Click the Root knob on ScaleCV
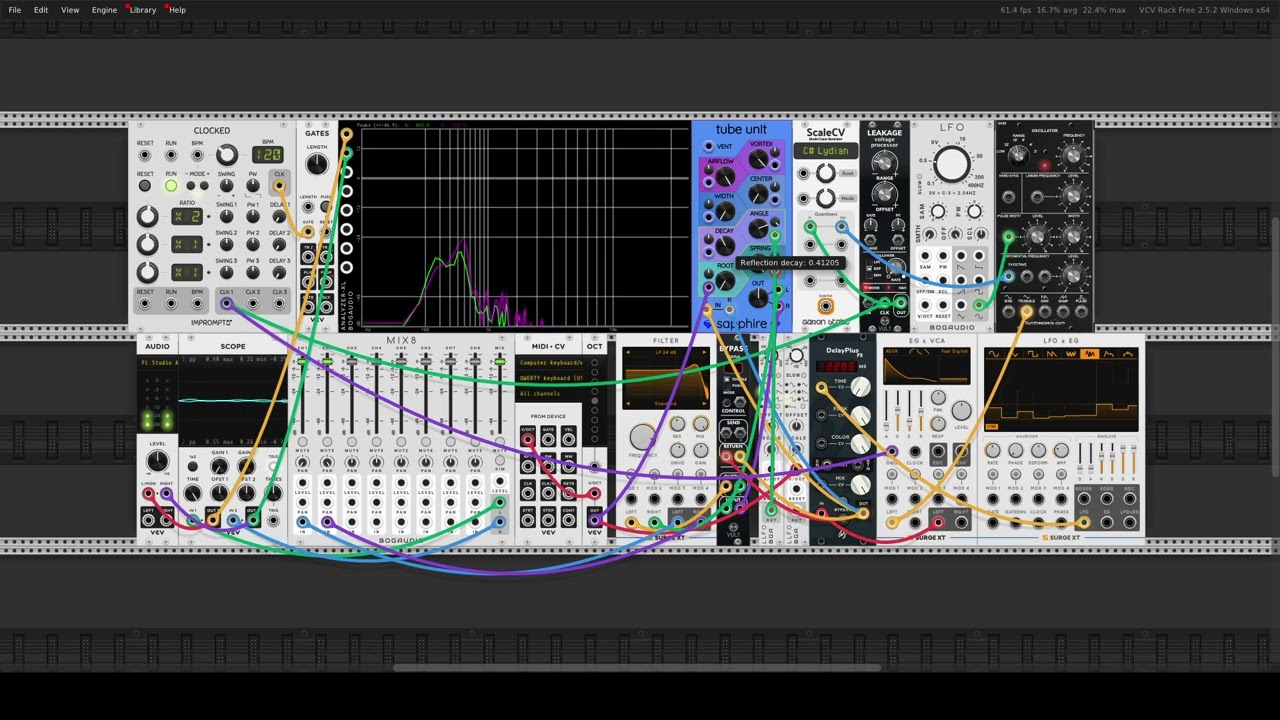 click(825, 174)
